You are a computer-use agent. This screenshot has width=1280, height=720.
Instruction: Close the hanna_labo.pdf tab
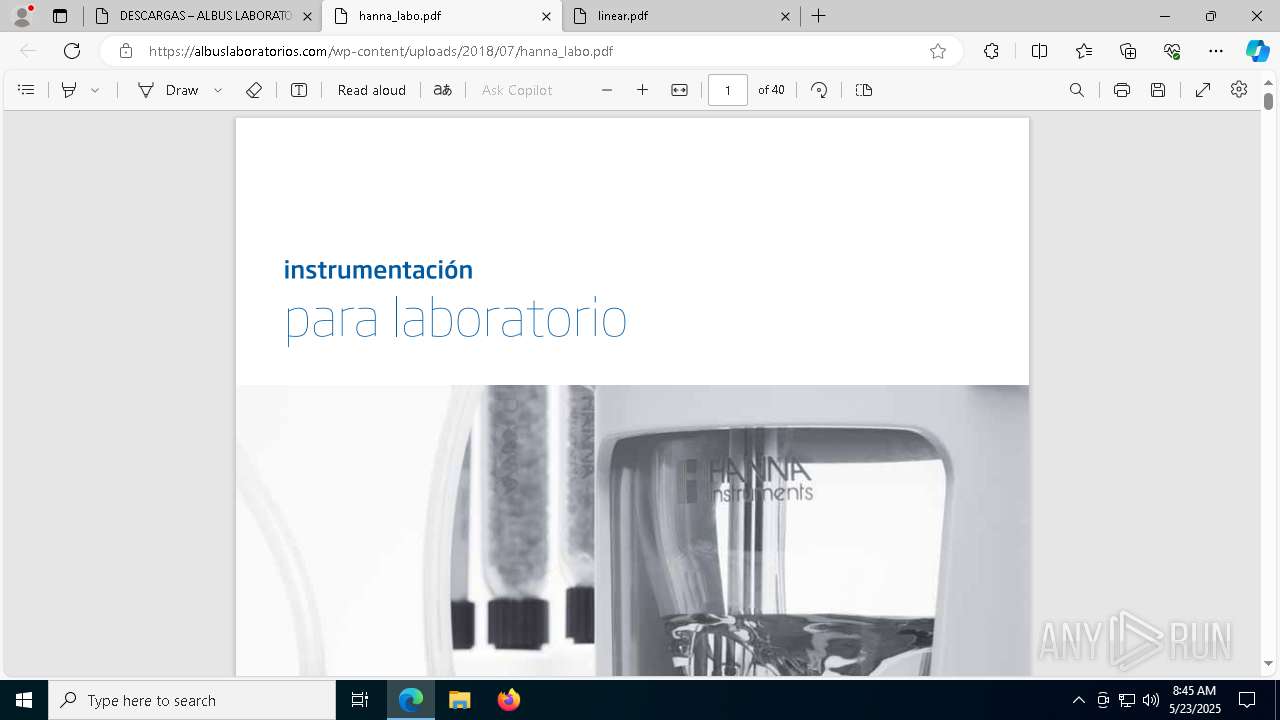tap(546, 16)
